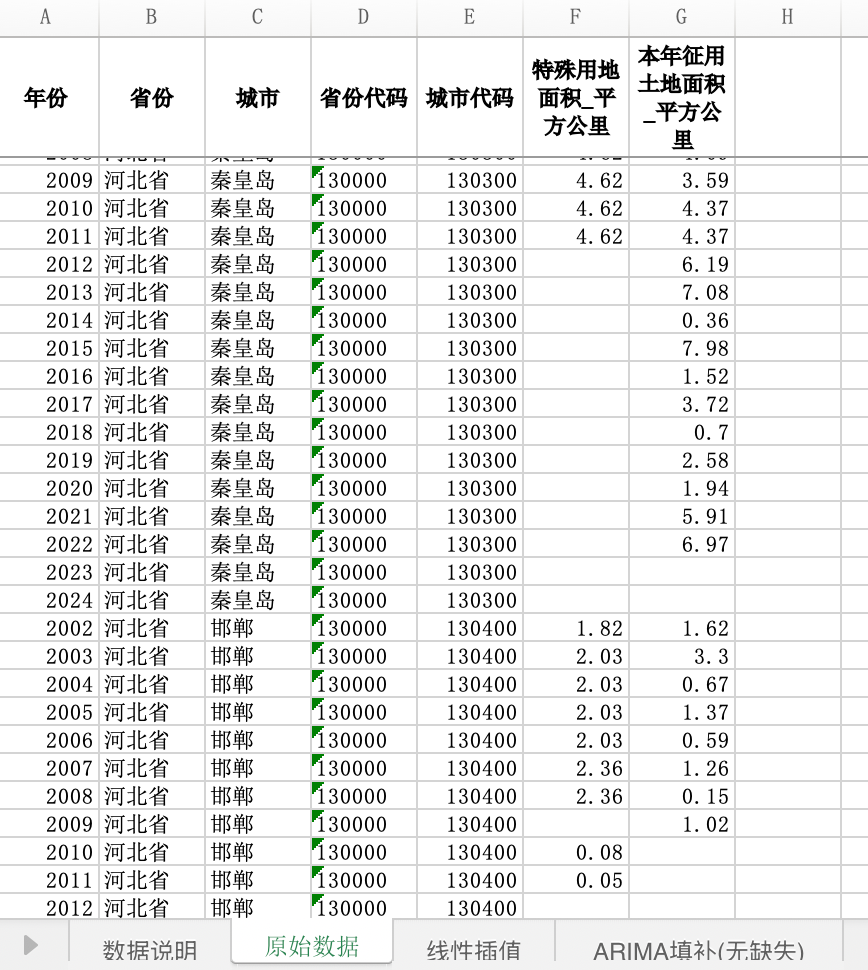
Task: Select the 1.26 value in 邯郸 2007 row
Action: click(x=682, y=768)
